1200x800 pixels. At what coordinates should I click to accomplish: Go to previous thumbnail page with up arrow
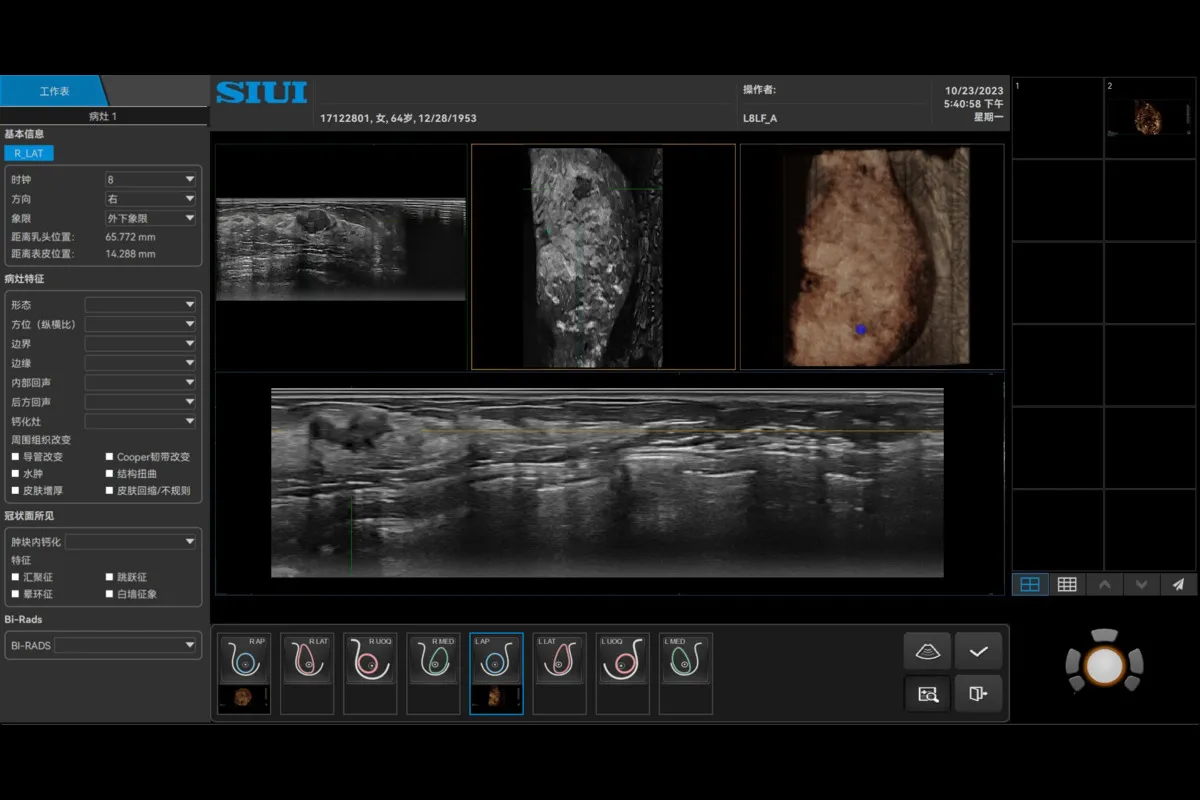click(x=1104, y=585)
